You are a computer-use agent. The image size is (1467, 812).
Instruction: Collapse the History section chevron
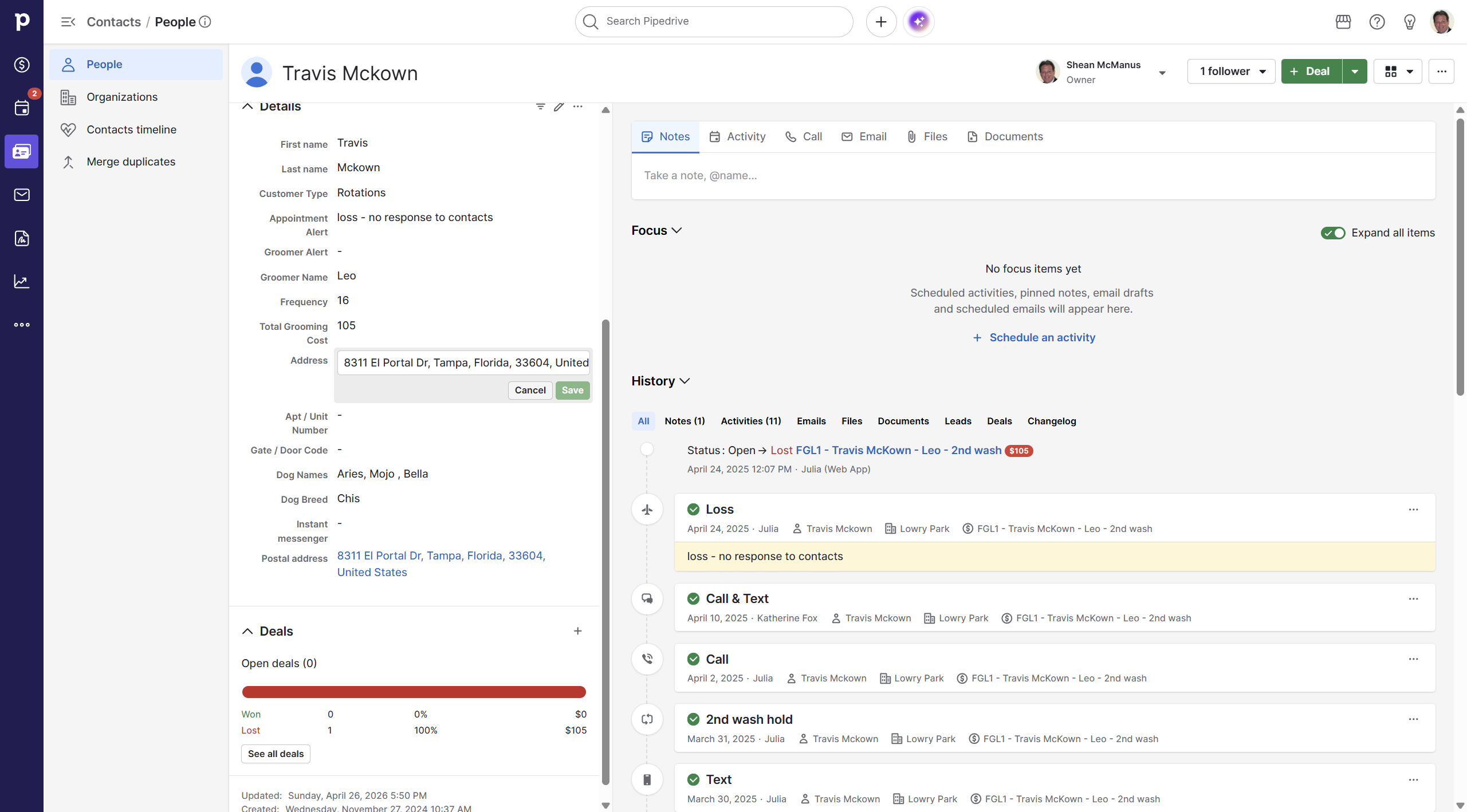coord(685,381)
